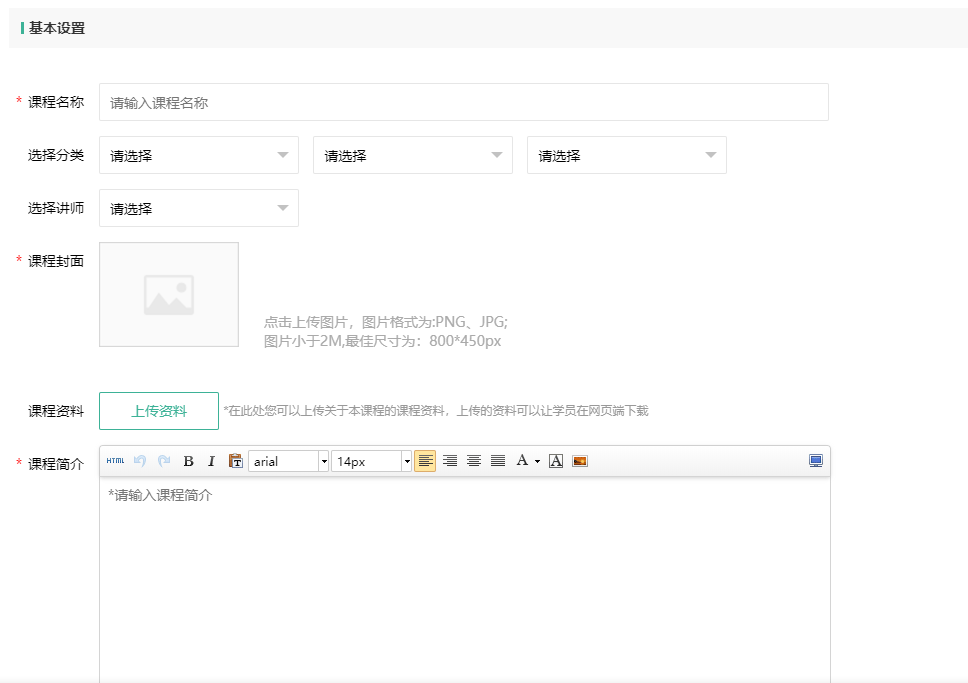This screenshot has width=968, height=683.
Task: Click the 基本设置 section heading
Action: pyautogui.click(x=57, y=28)
